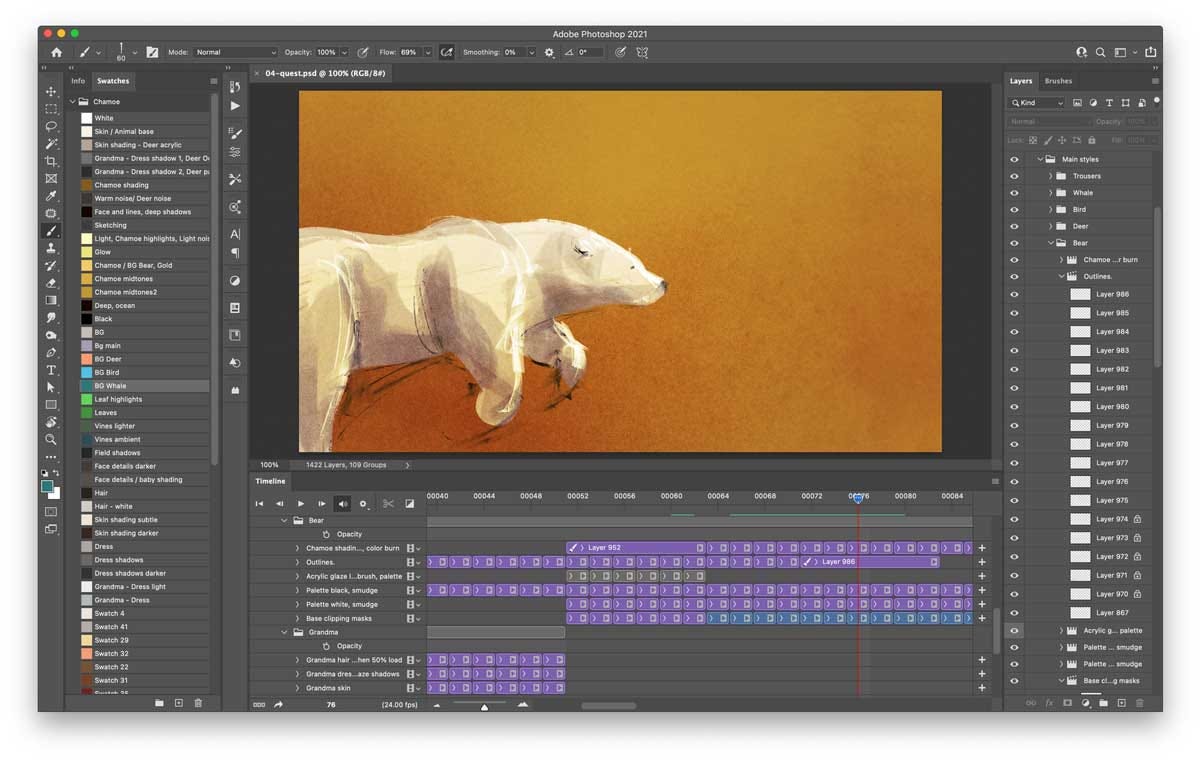Open Swatches panel menu
Viewport: 1200px width, 761px height.
213,81
